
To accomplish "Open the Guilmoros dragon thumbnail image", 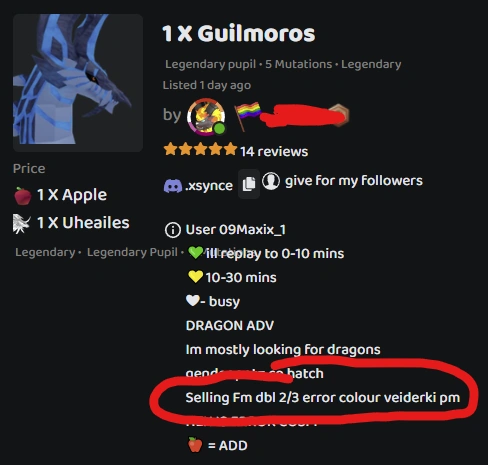I will 78,83.
